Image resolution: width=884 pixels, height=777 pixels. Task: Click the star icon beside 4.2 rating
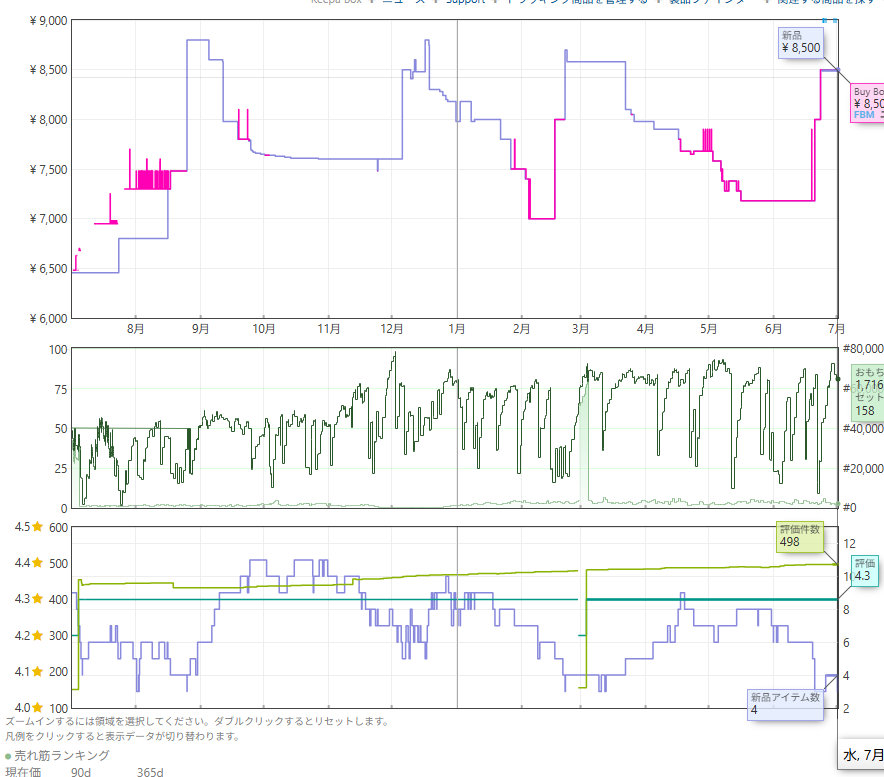38,635
